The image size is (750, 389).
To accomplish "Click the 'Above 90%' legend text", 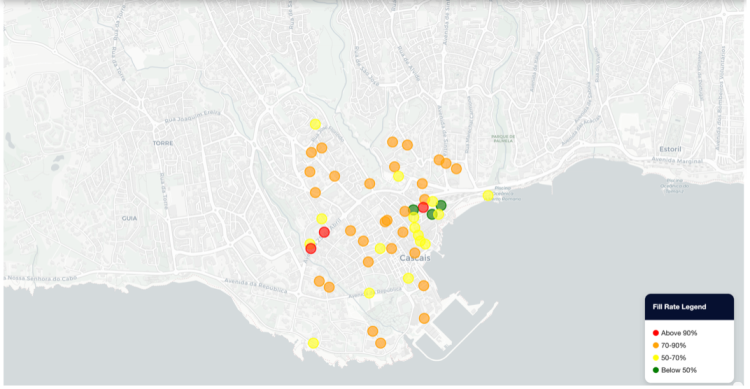I will pos(679,333).
